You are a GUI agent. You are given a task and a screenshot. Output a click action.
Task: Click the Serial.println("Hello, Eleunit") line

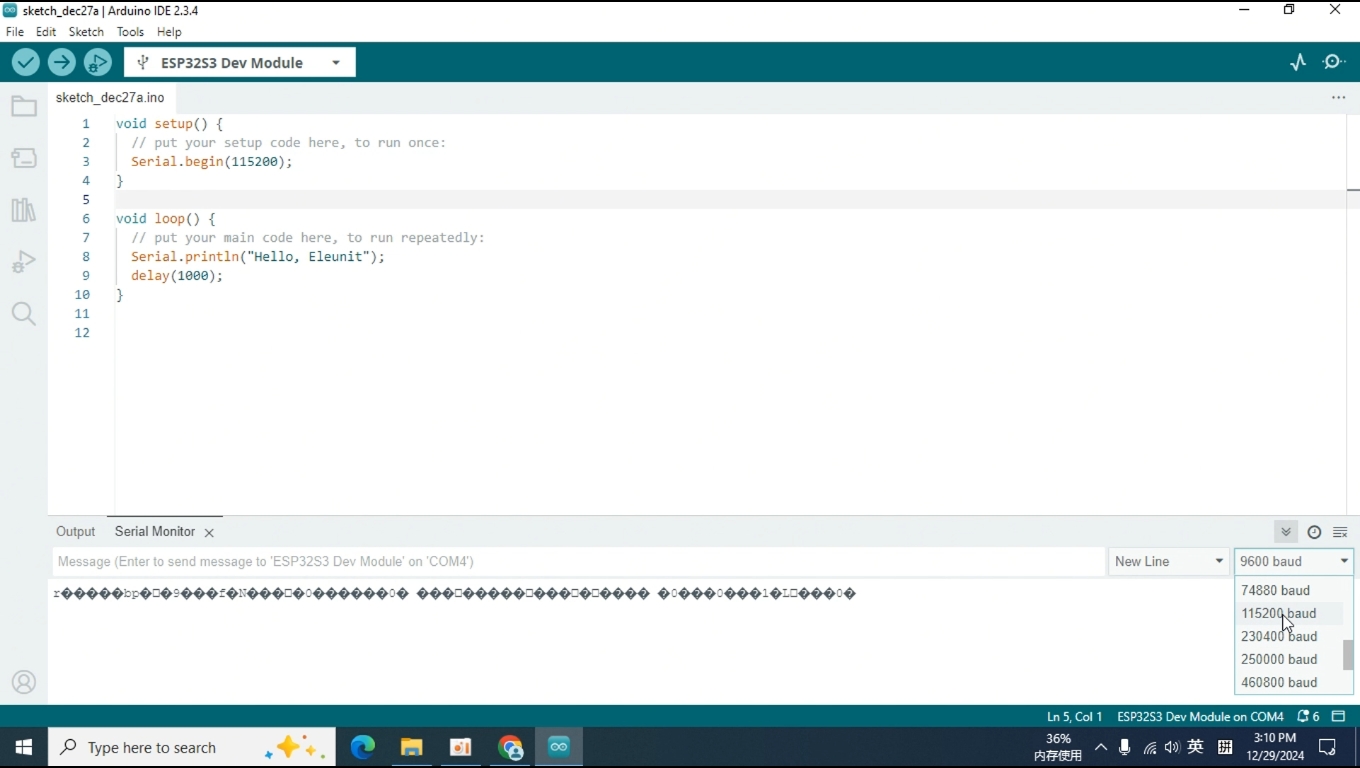[x=257, y=257]
